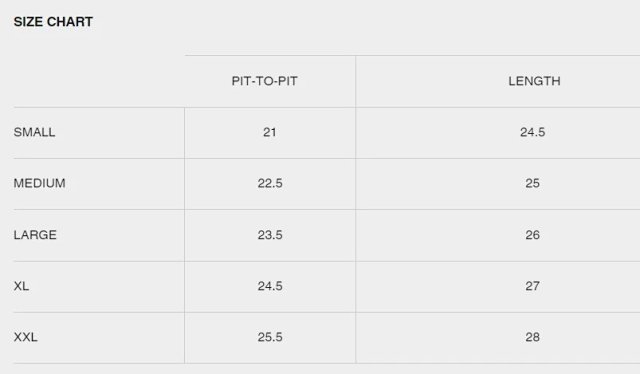This screenshot has height=374, width=640.
Task: Select the LENGTH column header
Action: point(534,81)
